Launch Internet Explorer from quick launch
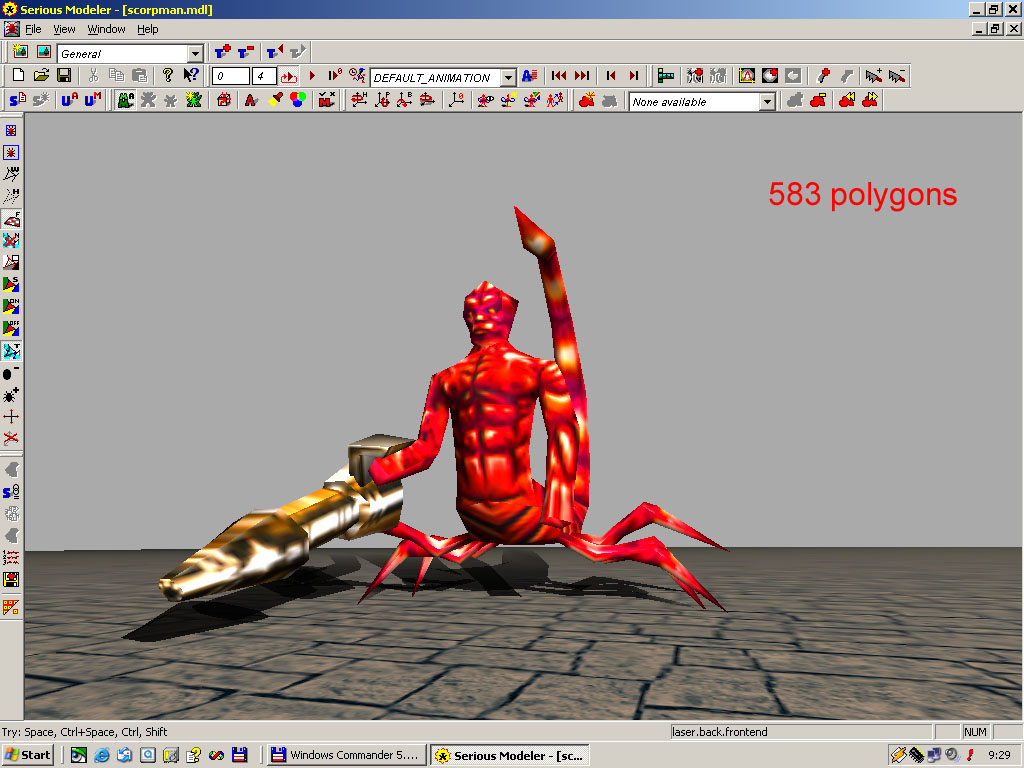The width and height of the screenshot is (1024, 768). (102, 755)
